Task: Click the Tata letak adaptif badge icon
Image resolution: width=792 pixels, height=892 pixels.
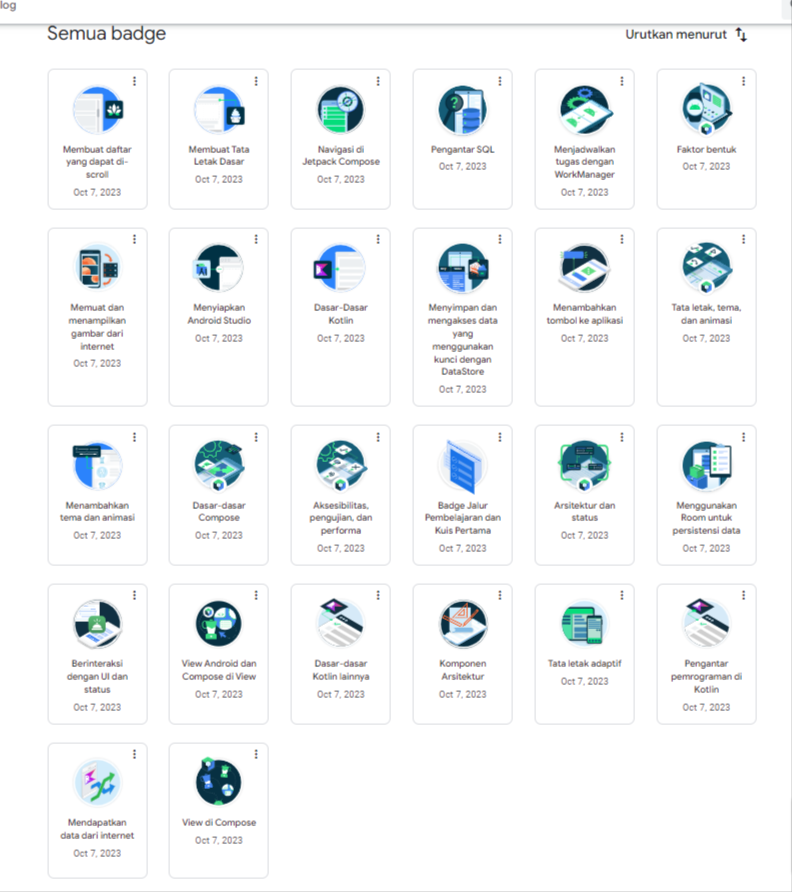Action: 585,624
